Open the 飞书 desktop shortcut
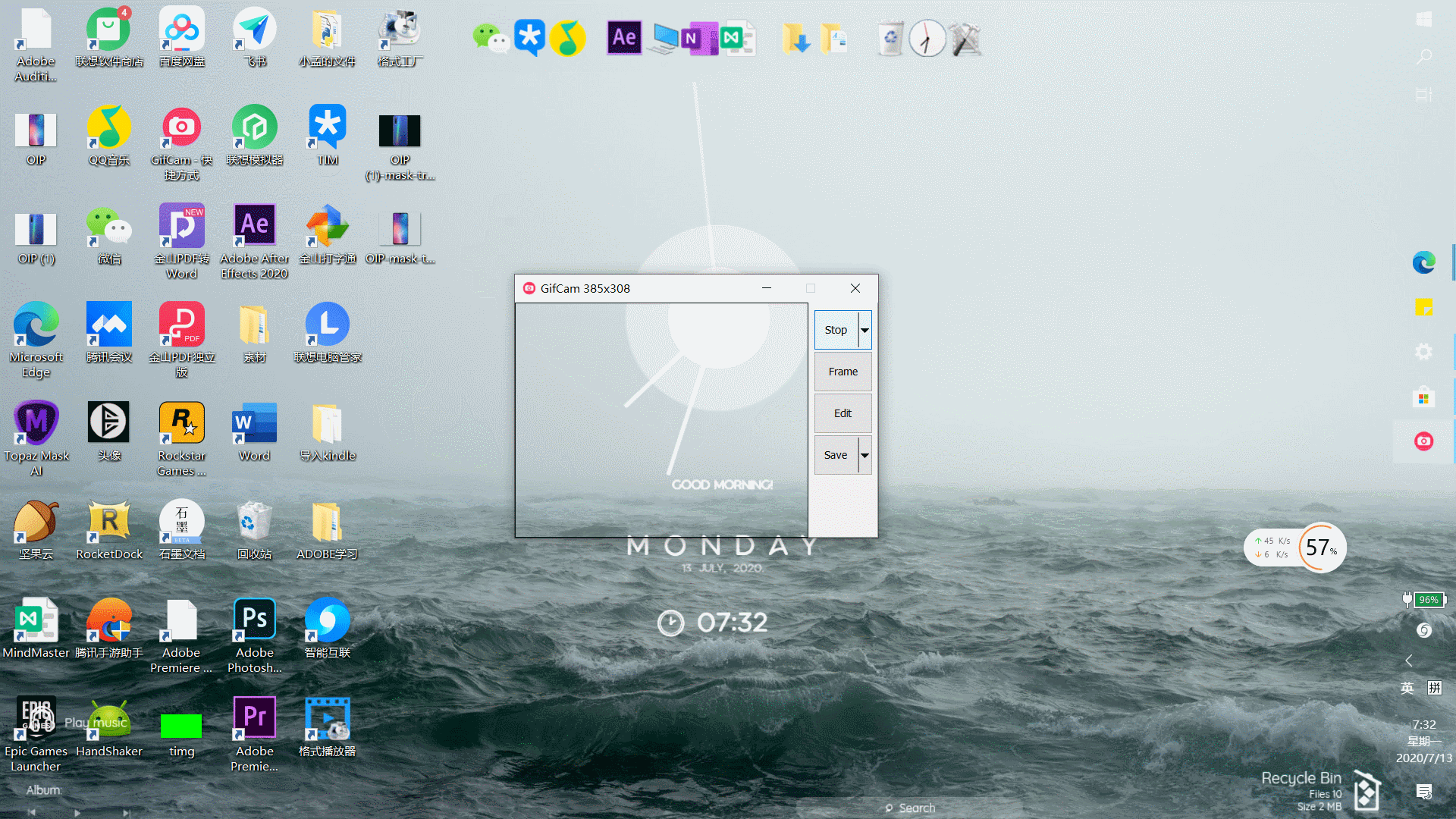 [x=255, y=38]
